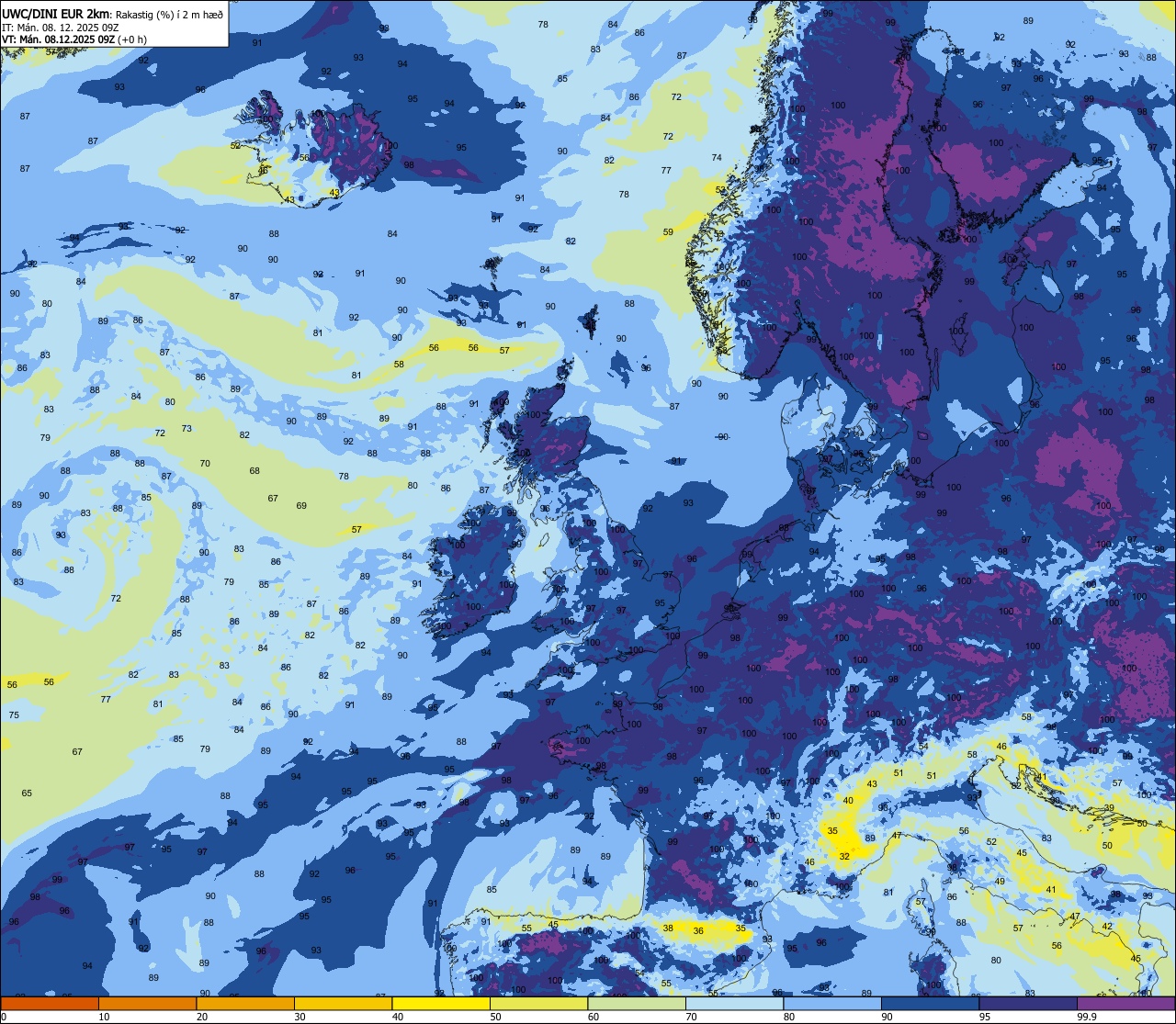Click the "Rakastig (%) í 2 m hæð" label
The height and width of the screenshot is (1024, 1176).
coord(168,14)
